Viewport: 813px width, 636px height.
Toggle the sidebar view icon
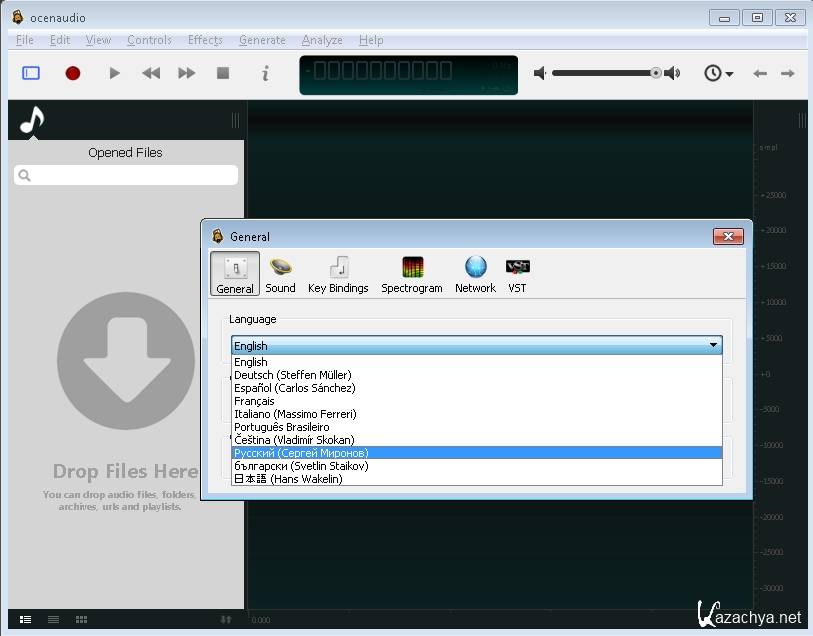31,73
